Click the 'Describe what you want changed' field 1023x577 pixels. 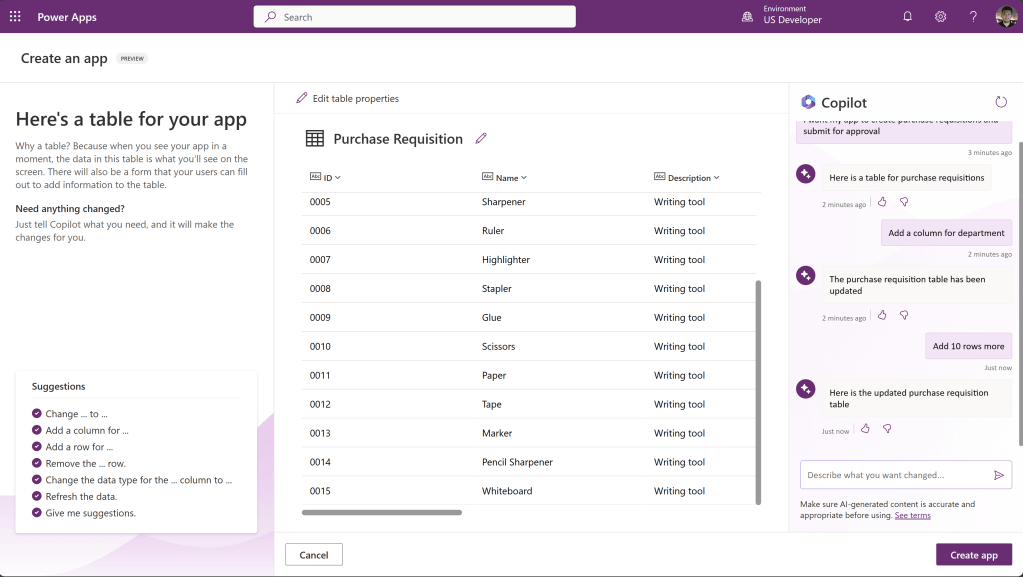[x=893, y=475]
